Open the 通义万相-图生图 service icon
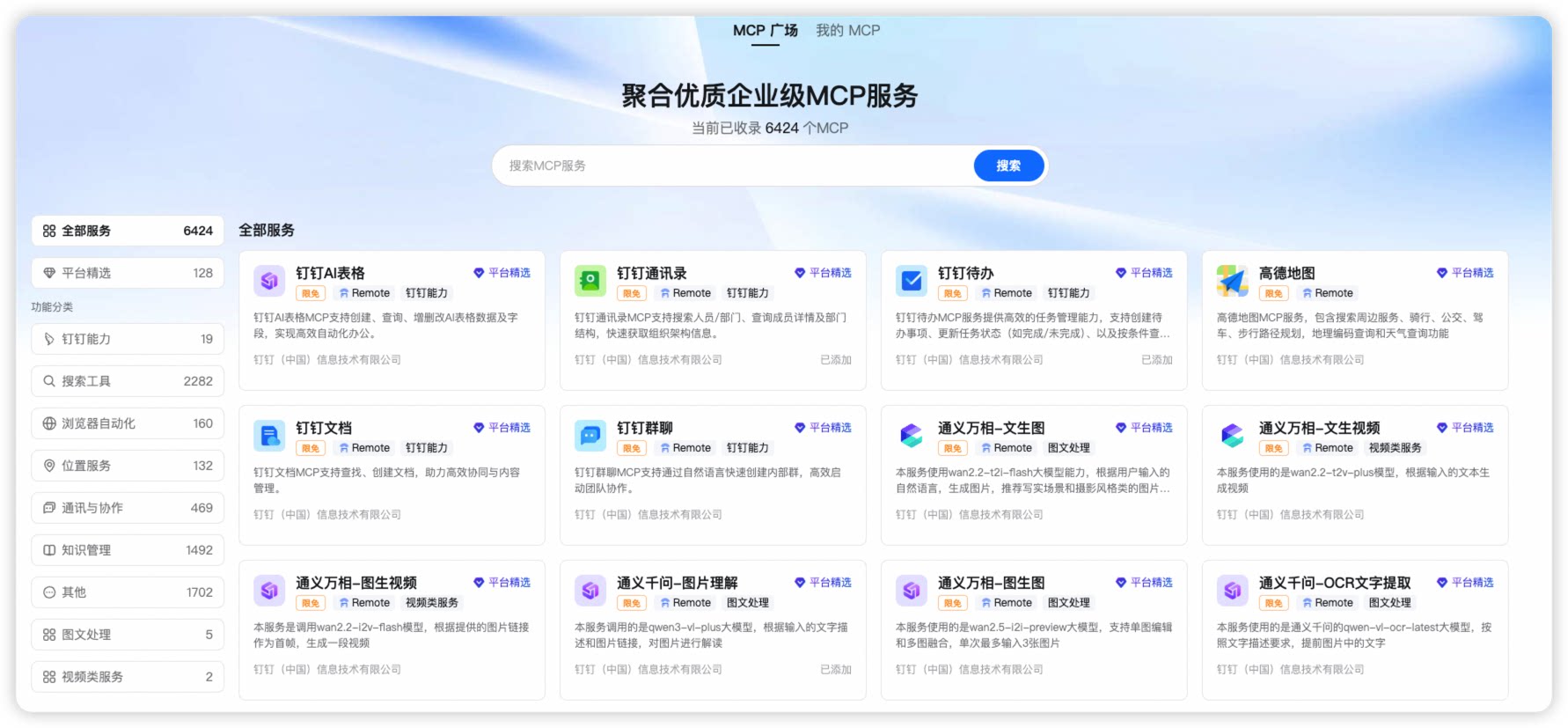 tap(912, 591)
